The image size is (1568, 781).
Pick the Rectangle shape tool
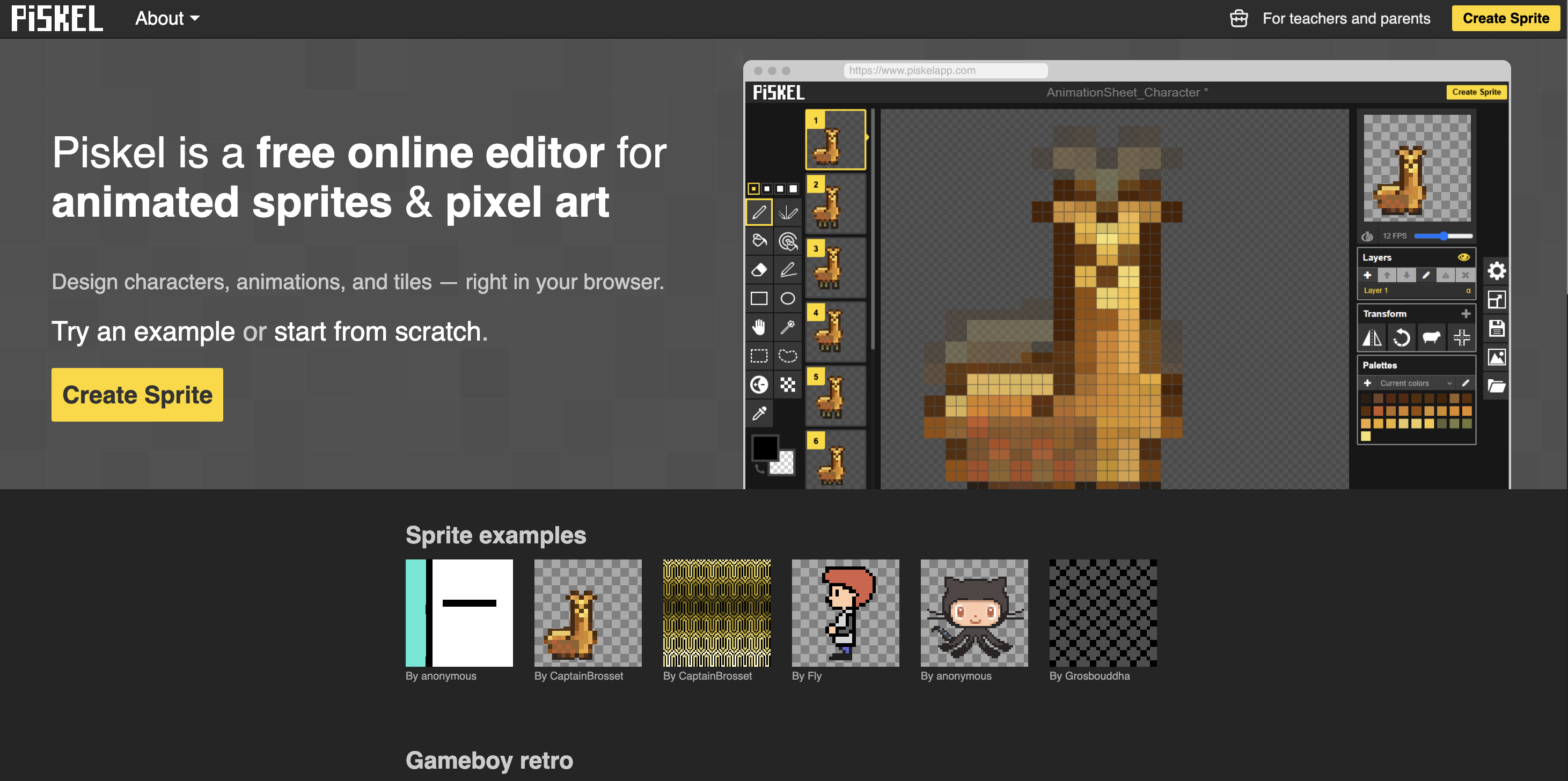pos(758,299)
